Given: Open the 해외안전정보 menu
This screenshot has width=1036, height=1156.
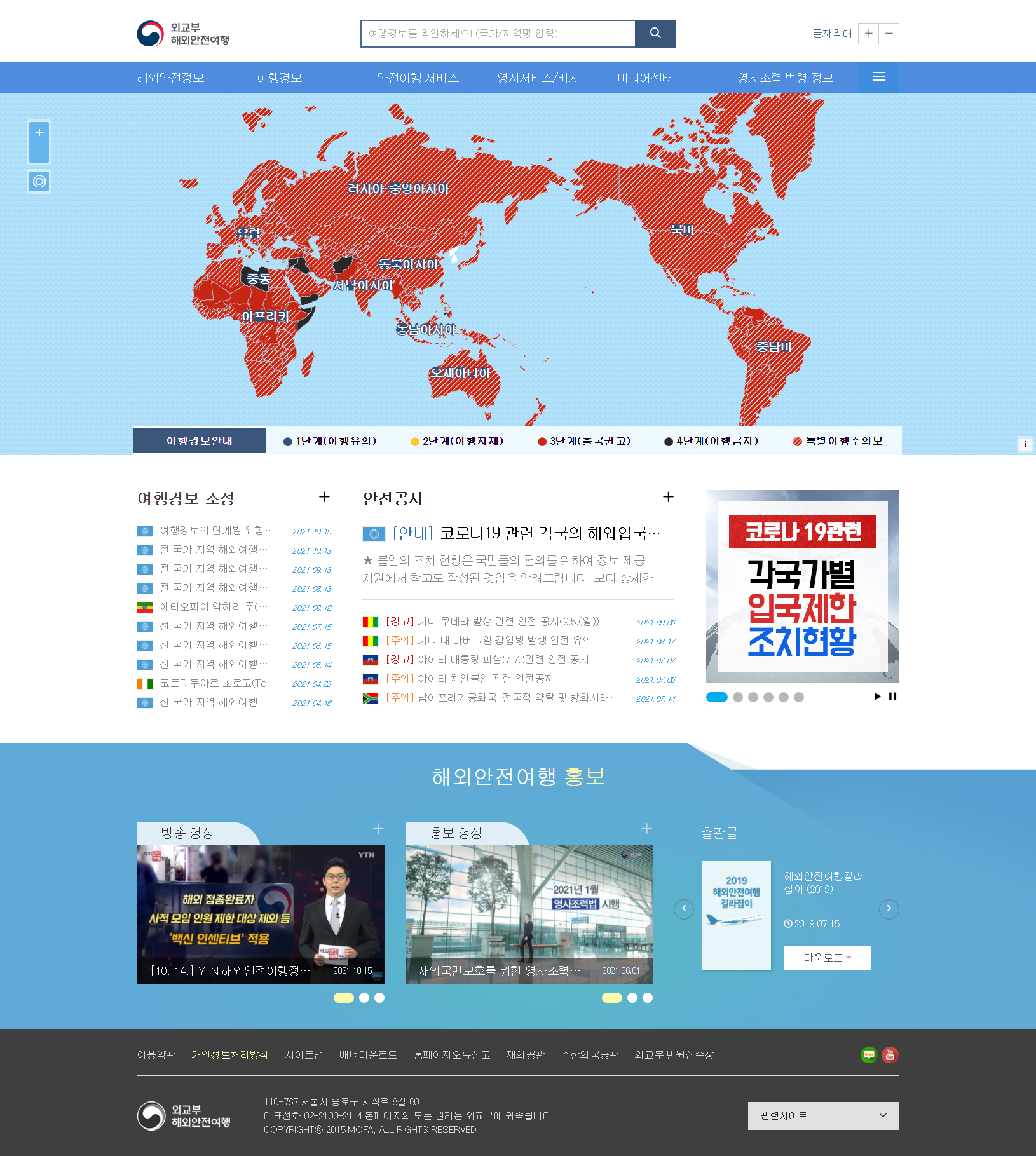Looking at the screenshot, I should [170, 78].
